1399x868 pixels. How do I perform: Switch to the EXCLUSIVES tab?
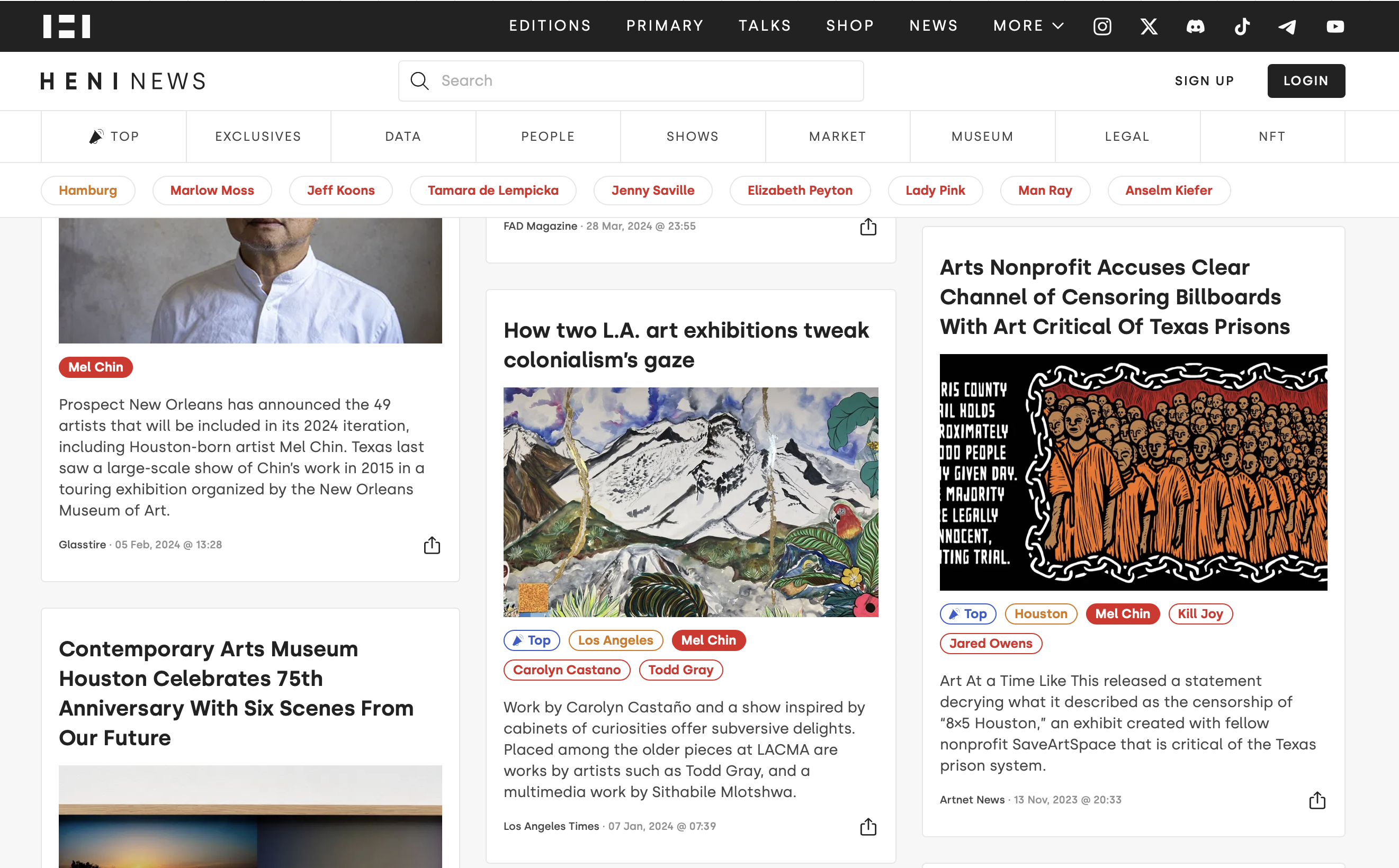coord(258,137)
